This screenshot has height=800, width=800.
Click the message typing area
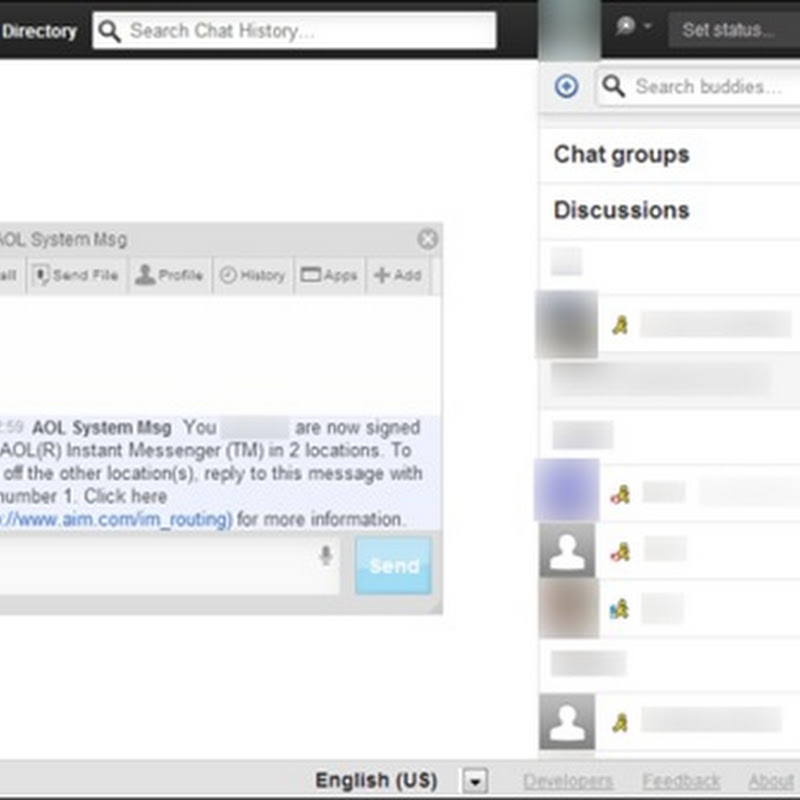(x=169, y=565)
